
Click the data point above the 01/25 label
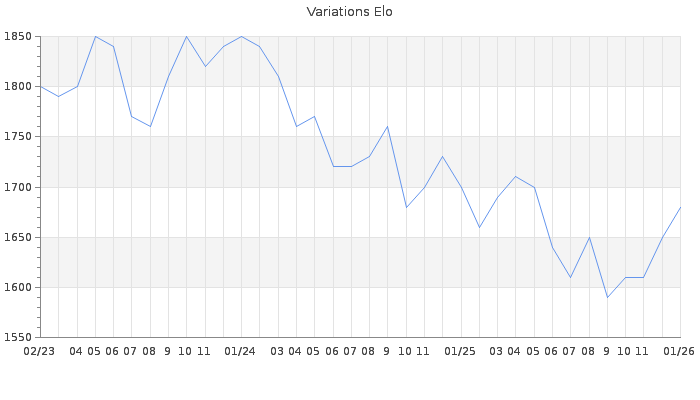461,187
